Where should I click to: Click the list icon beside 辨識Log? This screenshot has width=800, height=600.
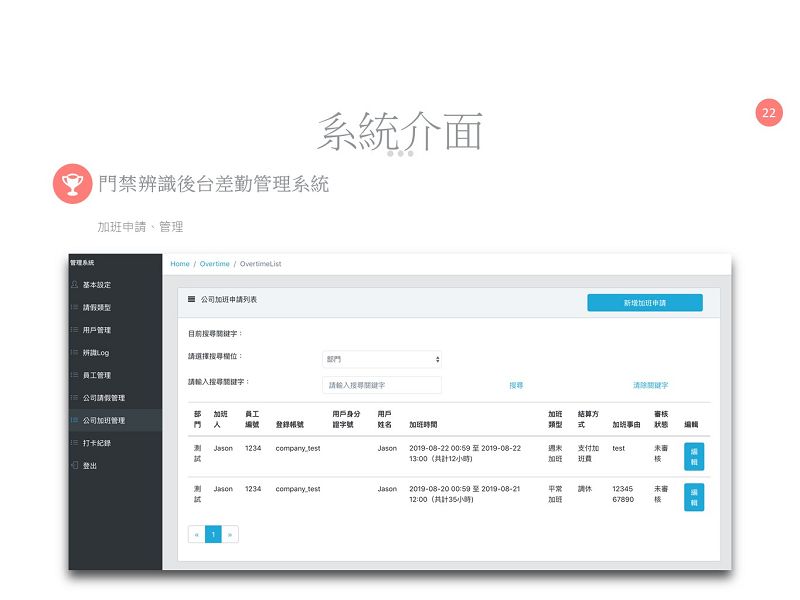tap(74, 352)
